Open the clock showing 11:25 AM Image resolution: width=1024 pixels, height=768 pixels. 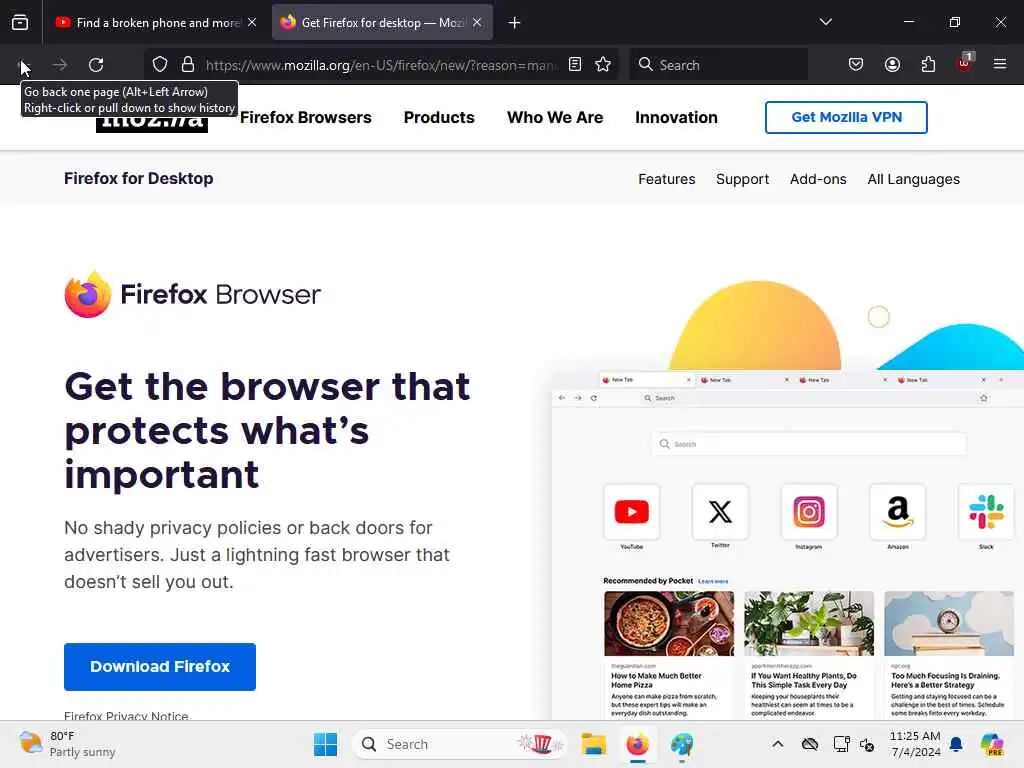[915, 744]
